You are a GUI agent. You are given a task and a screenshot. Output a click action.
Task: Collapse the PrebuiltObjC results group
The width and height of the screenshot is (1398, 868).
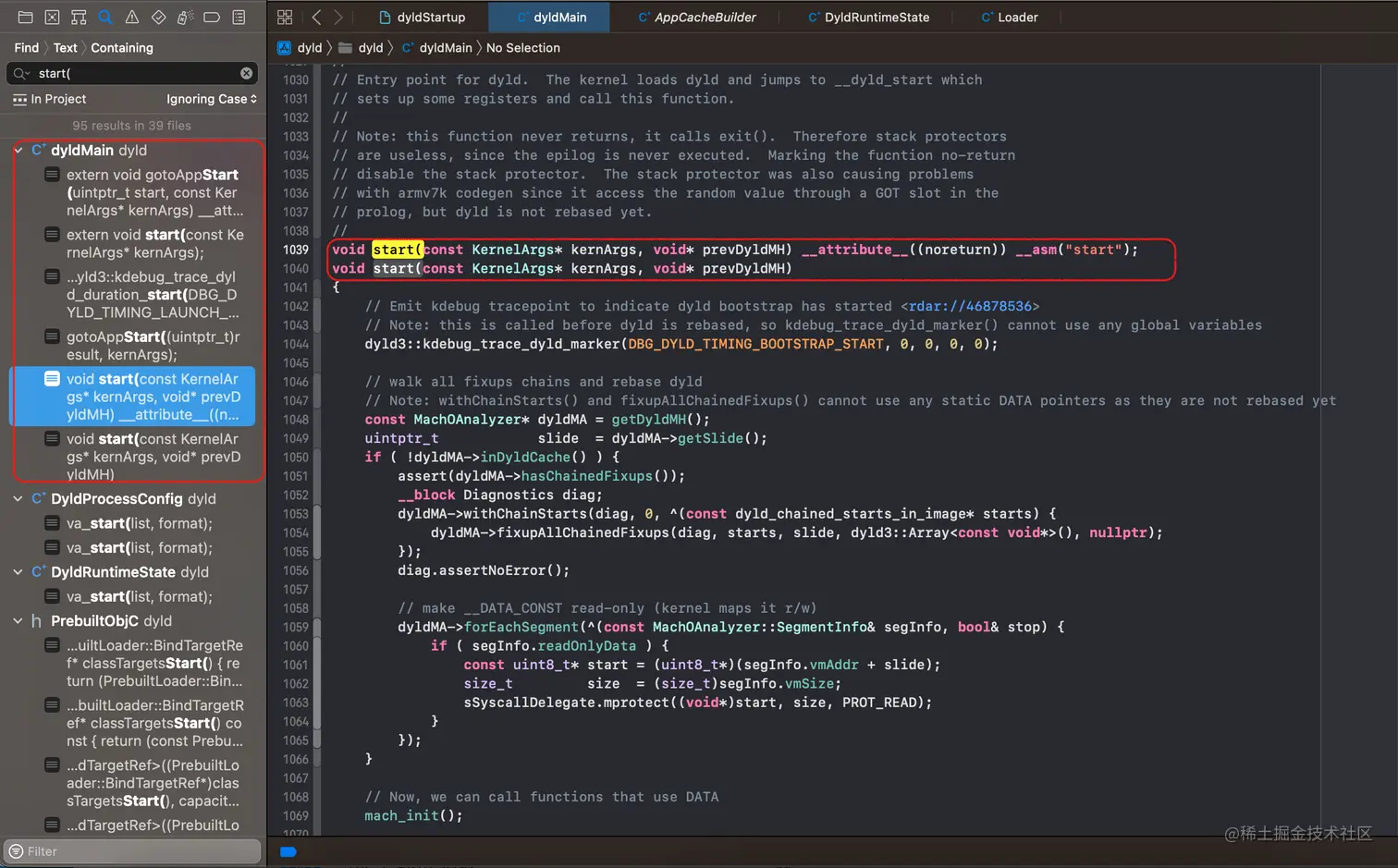[x=18, y=621]
